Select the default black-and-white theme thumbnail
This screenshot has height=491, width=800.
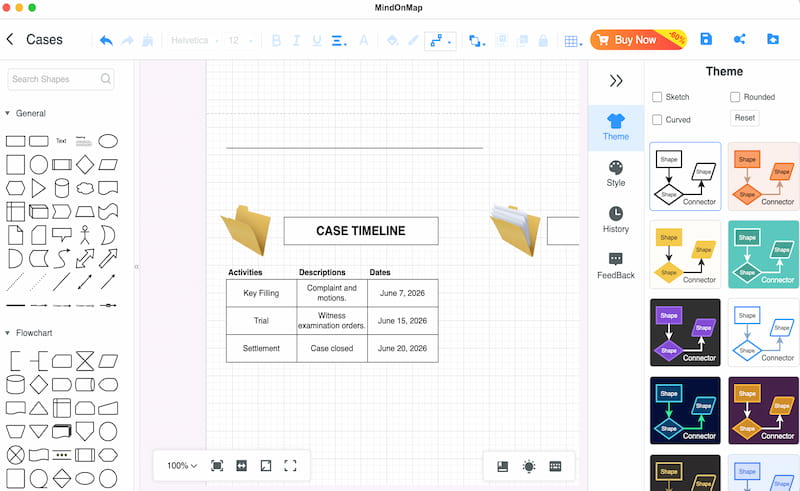click(x=685, y=177)
